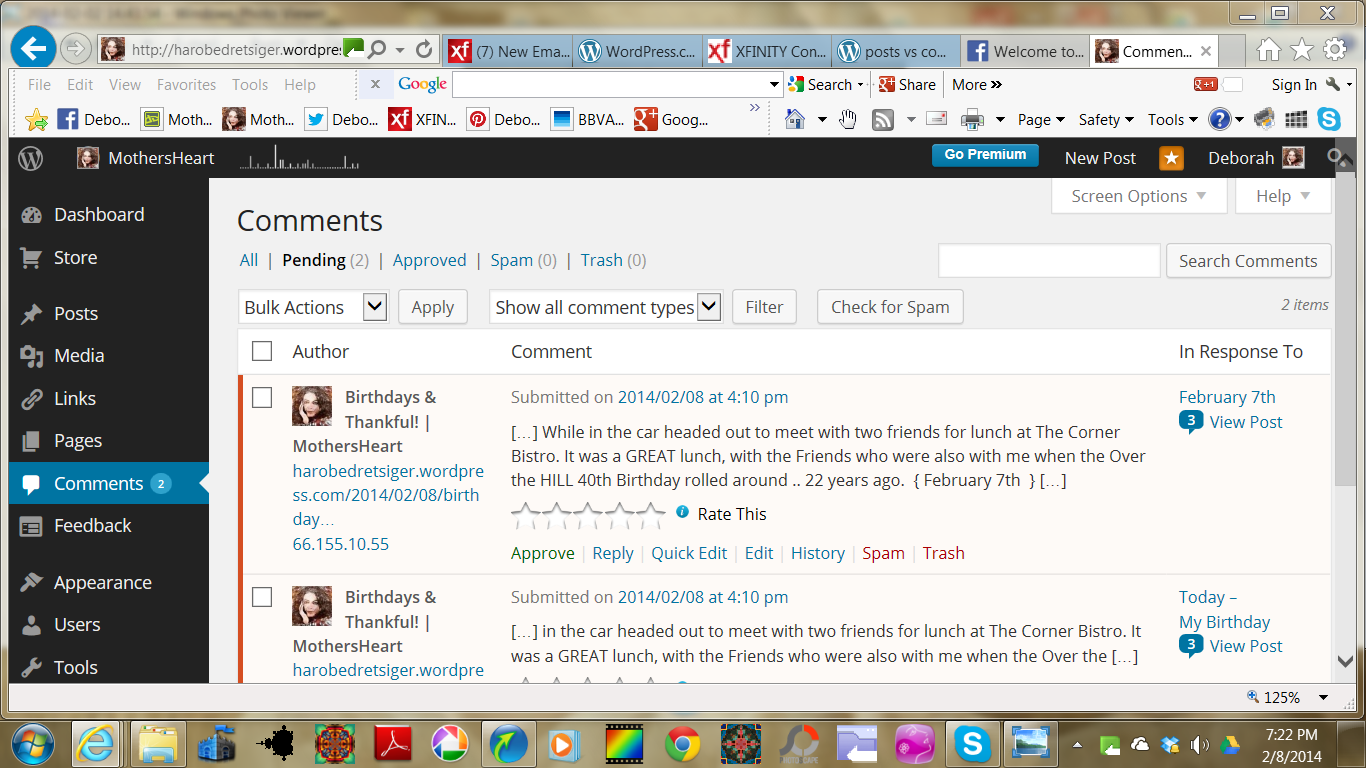This screenshot has height=768, width=1366.
Task: Tick the checkbox for the first comment
Action: 262,398
